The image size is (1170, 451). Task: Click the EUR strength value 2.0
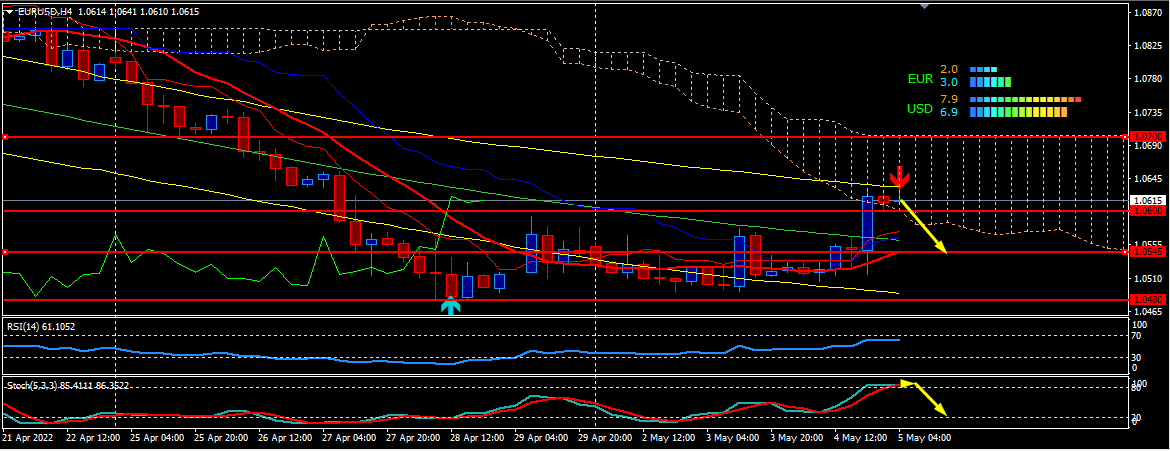[949, 69]
